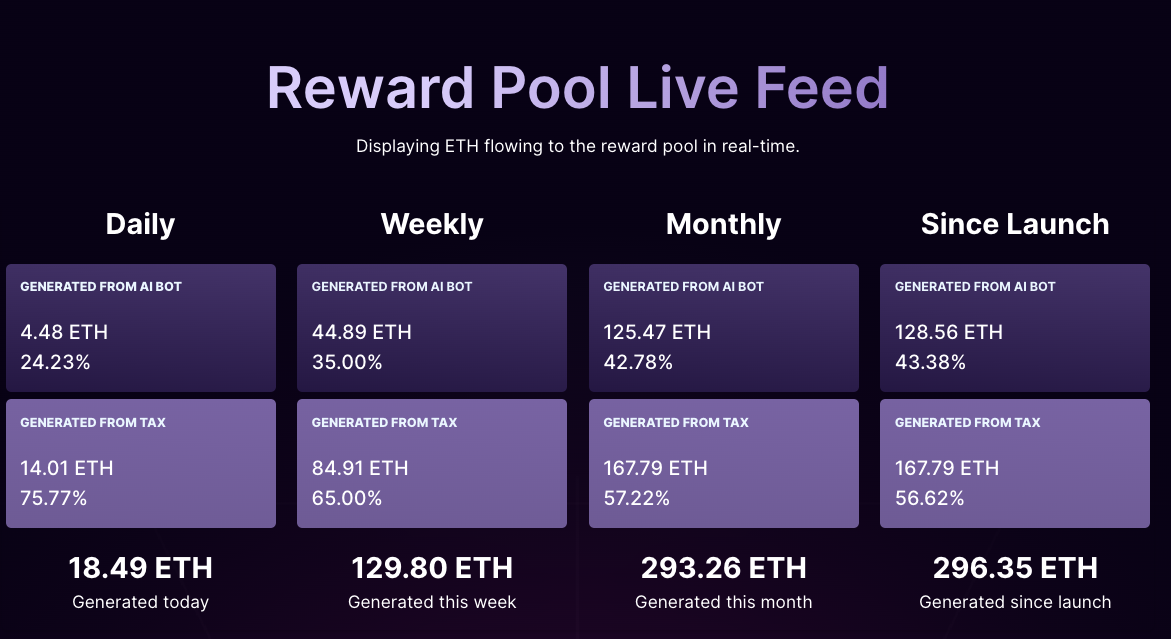Select the Since Launch column heading
The width and height of the screenshot is (1171, 639).
(1015, 224)
